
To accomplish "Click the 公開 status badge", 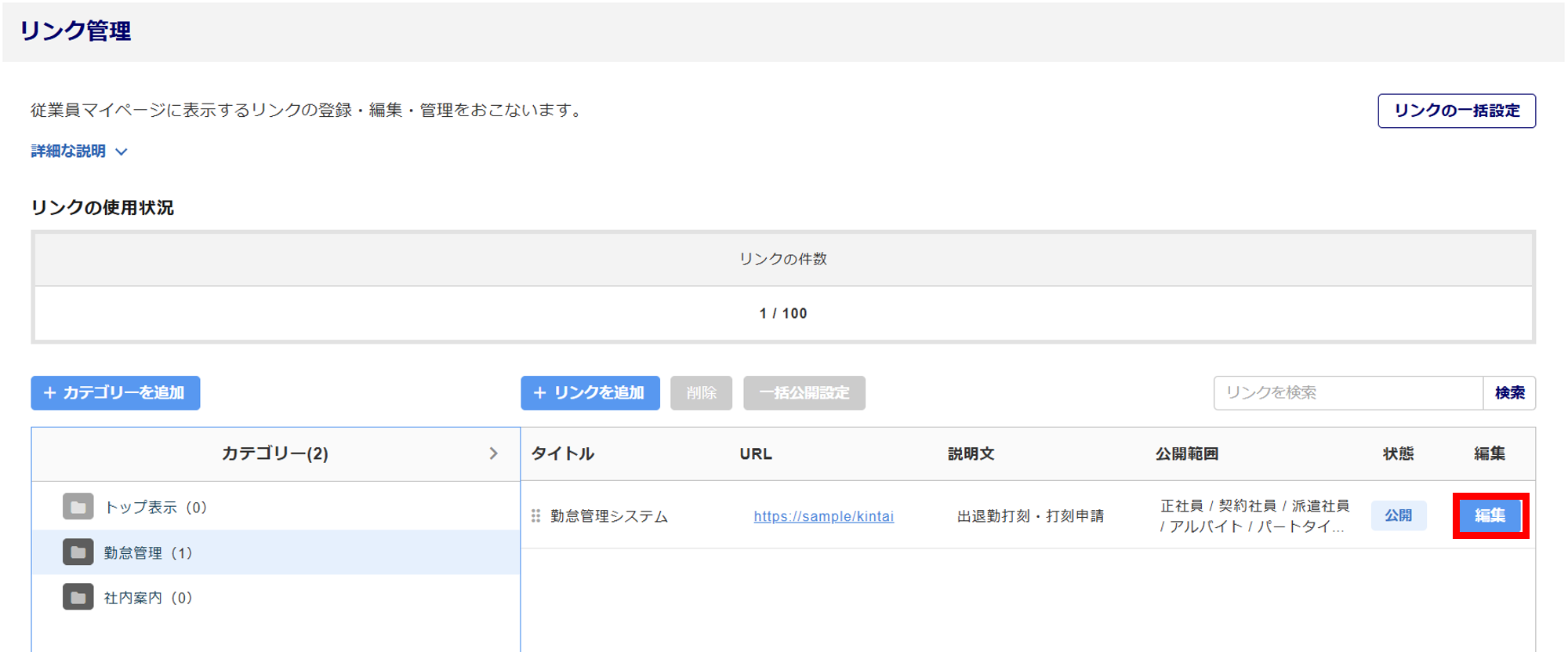I will click(1398, 515).
